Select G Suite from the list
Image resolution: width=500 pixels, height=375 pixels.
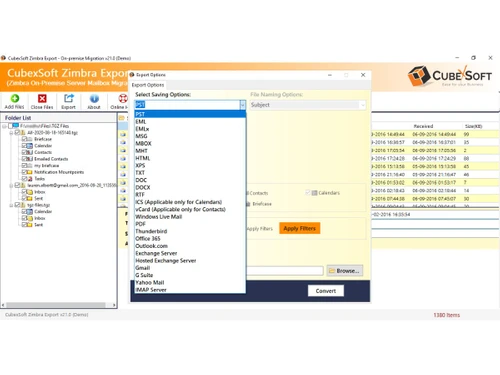coord(190,275)
